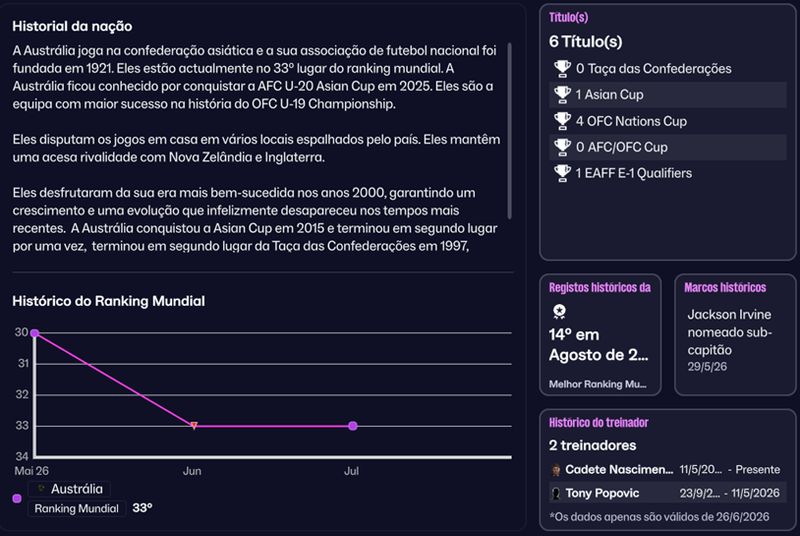Image resolution: width=800 pixels, height=536 pixels.
Task: Open the Marcos históricos panel
Action: [x=735, y=335]
